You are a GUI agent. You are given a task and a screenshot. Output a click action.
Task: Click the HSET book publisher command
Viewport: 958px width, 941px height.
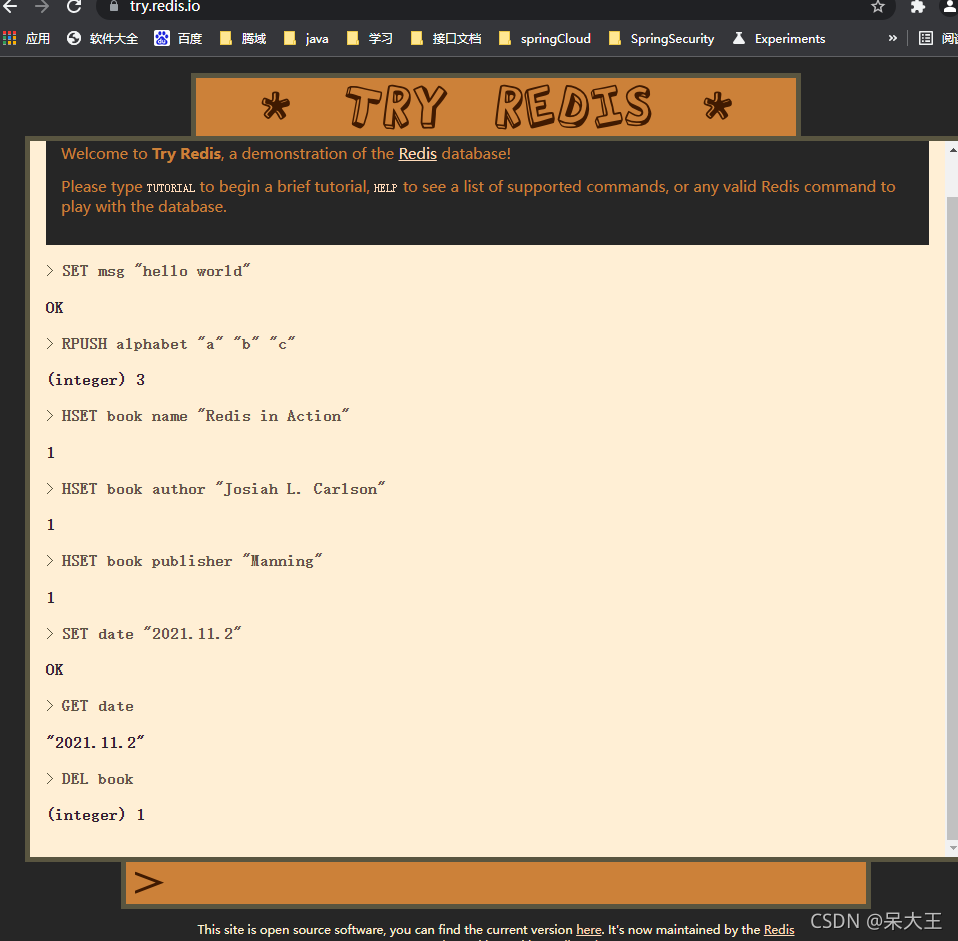click(184, 561)
